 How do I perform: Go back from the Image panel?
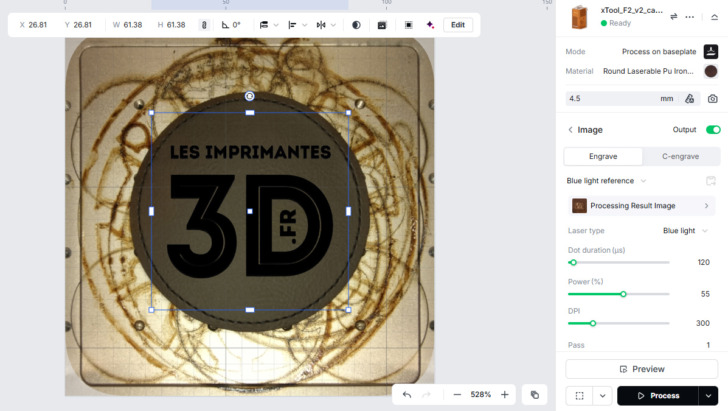(571, 130)
